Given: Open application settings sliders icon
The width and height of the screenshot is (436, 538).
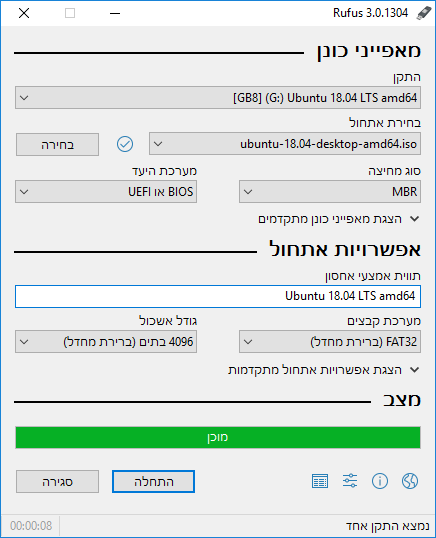Looking at the screenshot, I should [350, 481].
